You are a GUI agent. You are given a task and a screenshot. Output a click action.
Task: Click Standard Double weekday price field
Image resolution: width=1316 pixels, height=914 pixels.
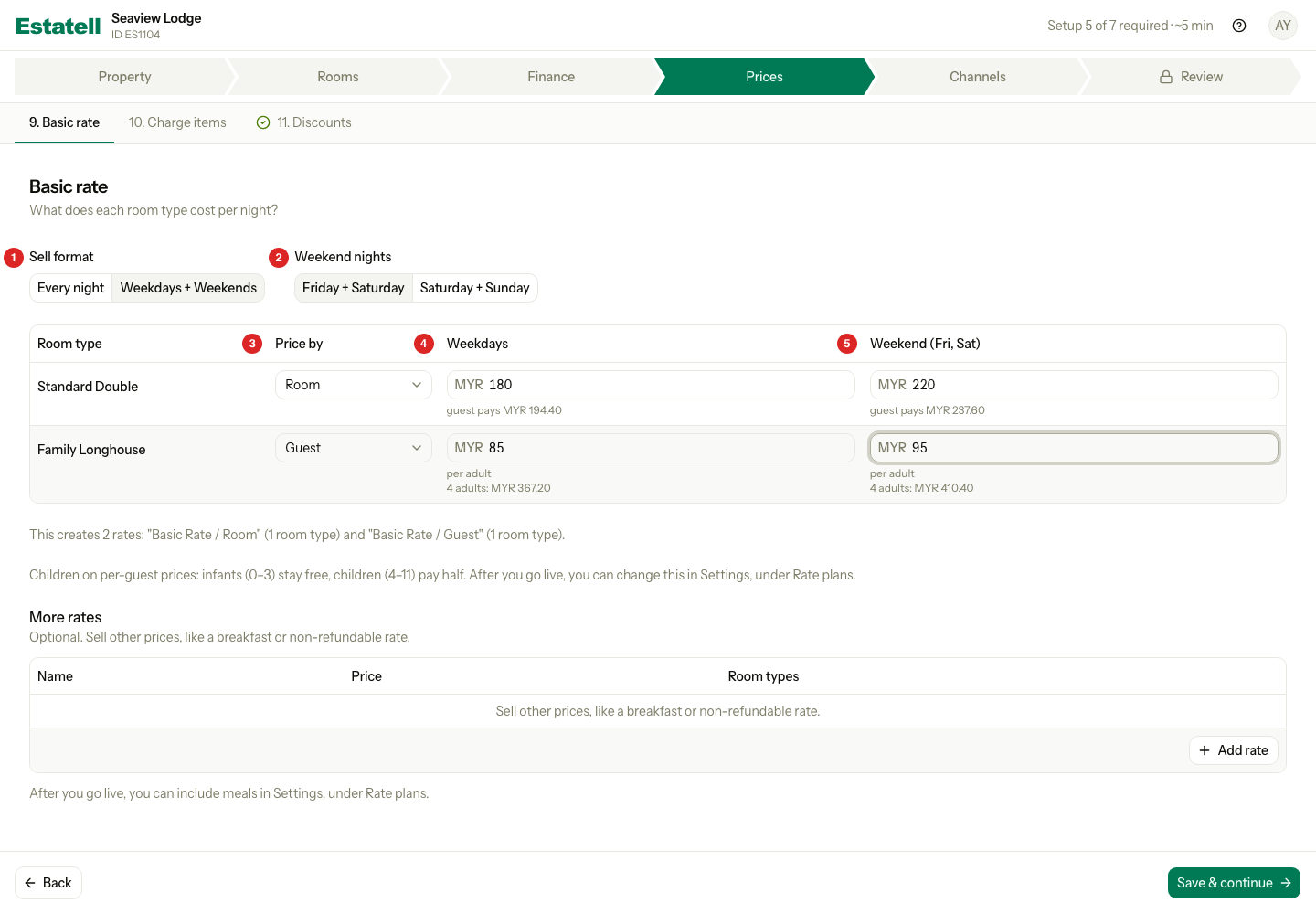click(651, 385)
